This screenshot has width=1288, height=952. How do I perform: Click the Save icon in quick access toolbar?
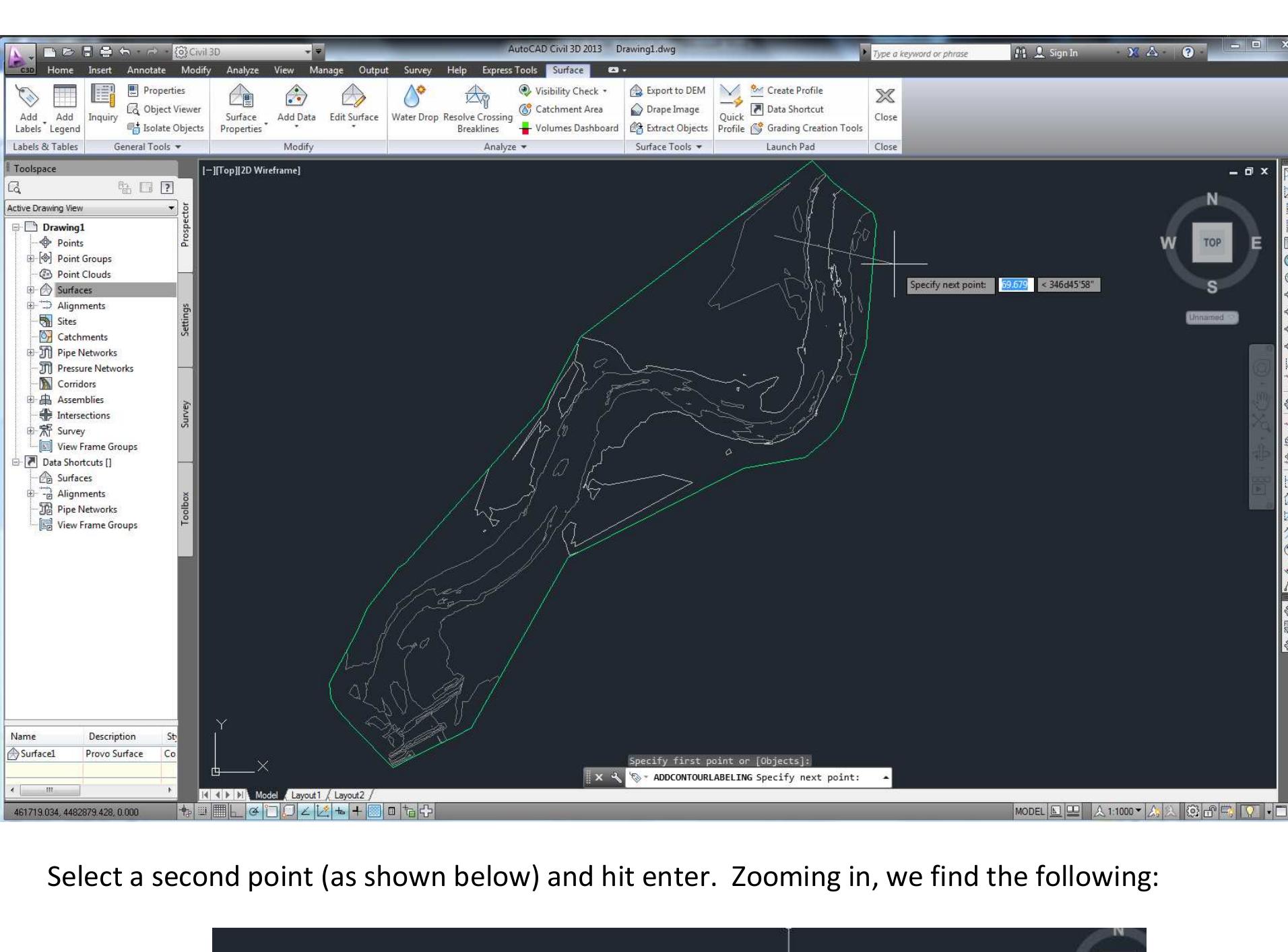(x=87, y=51)
